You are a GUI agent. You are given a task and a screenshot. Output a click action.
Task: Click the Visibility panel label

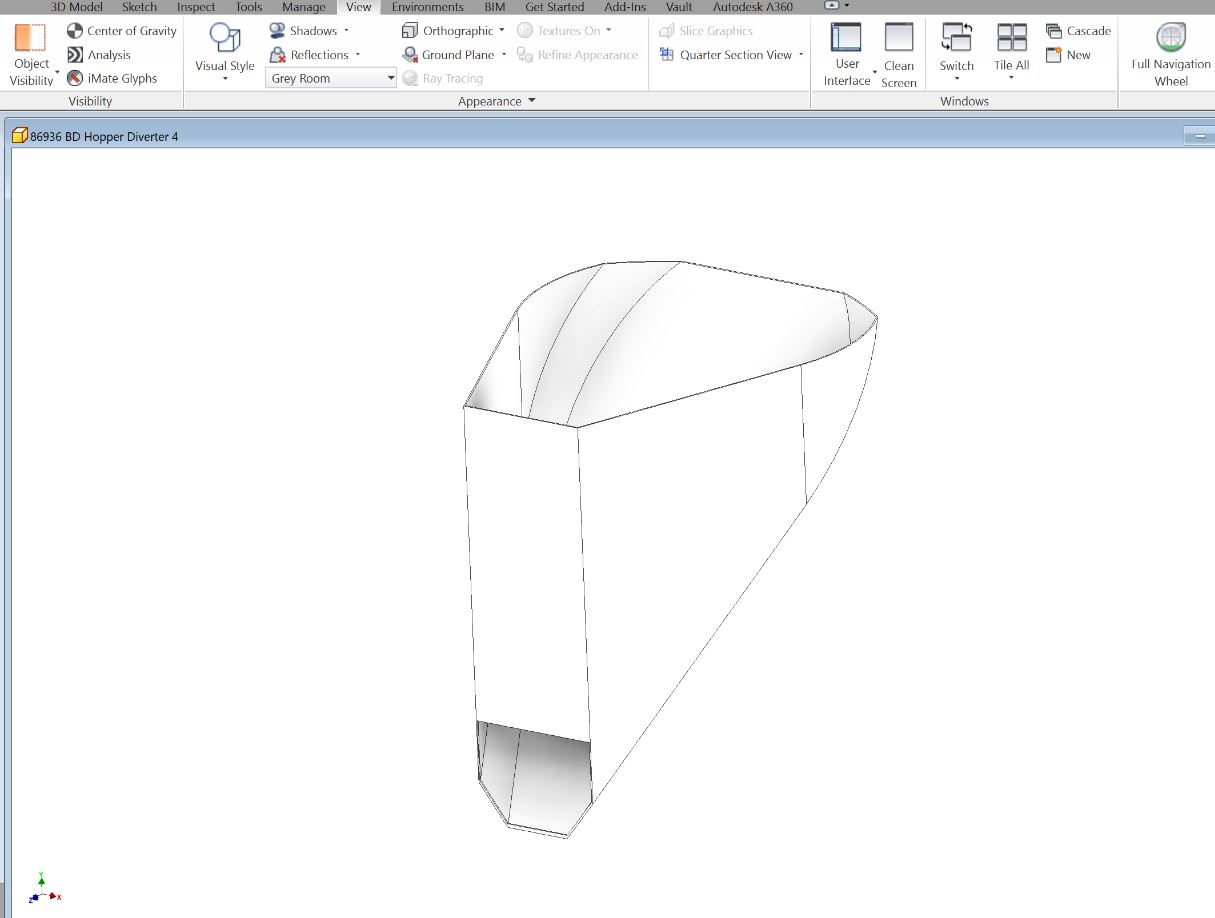click(90, 101)
